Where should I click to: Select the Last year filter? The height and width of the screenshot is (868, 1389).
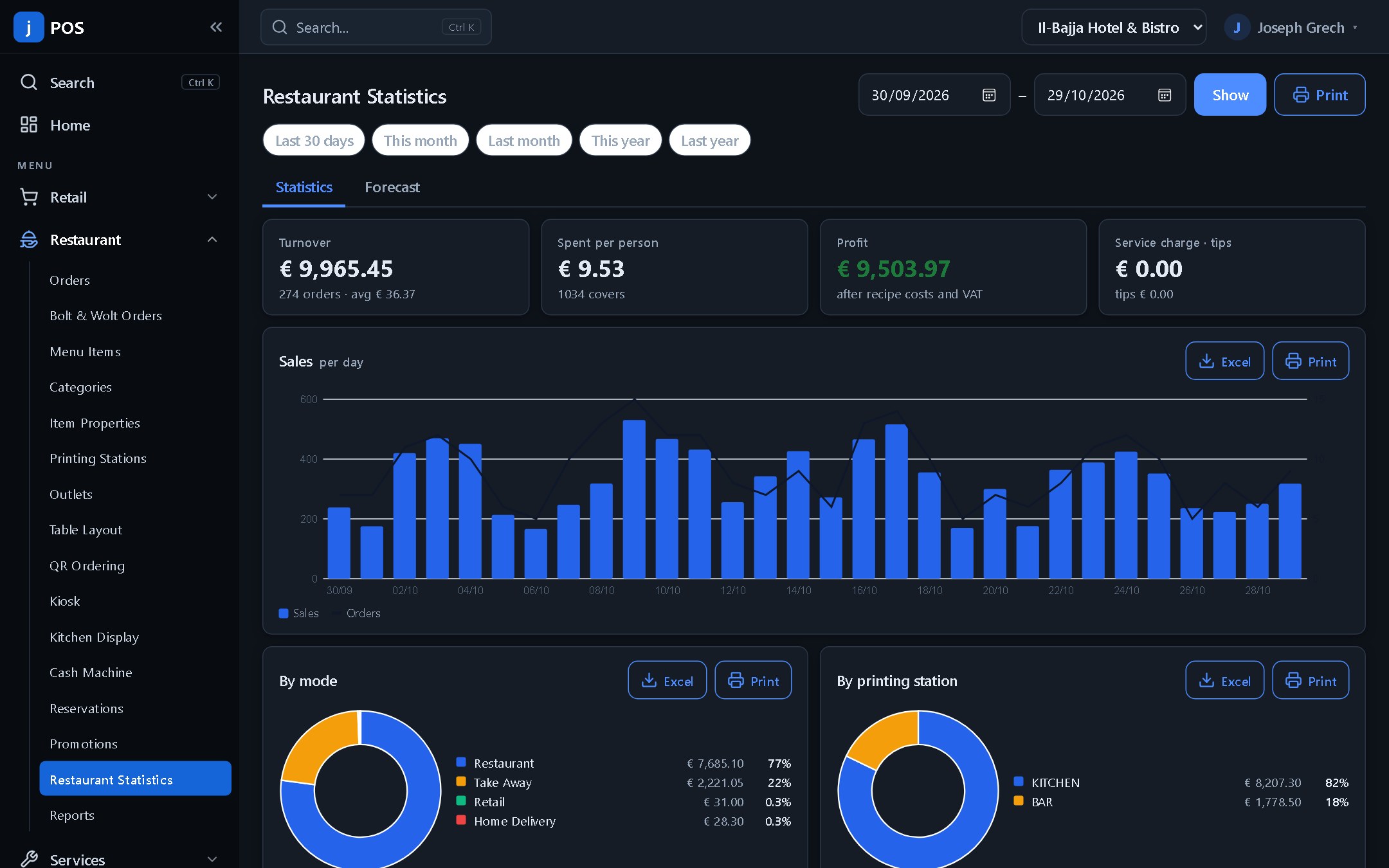709,140
